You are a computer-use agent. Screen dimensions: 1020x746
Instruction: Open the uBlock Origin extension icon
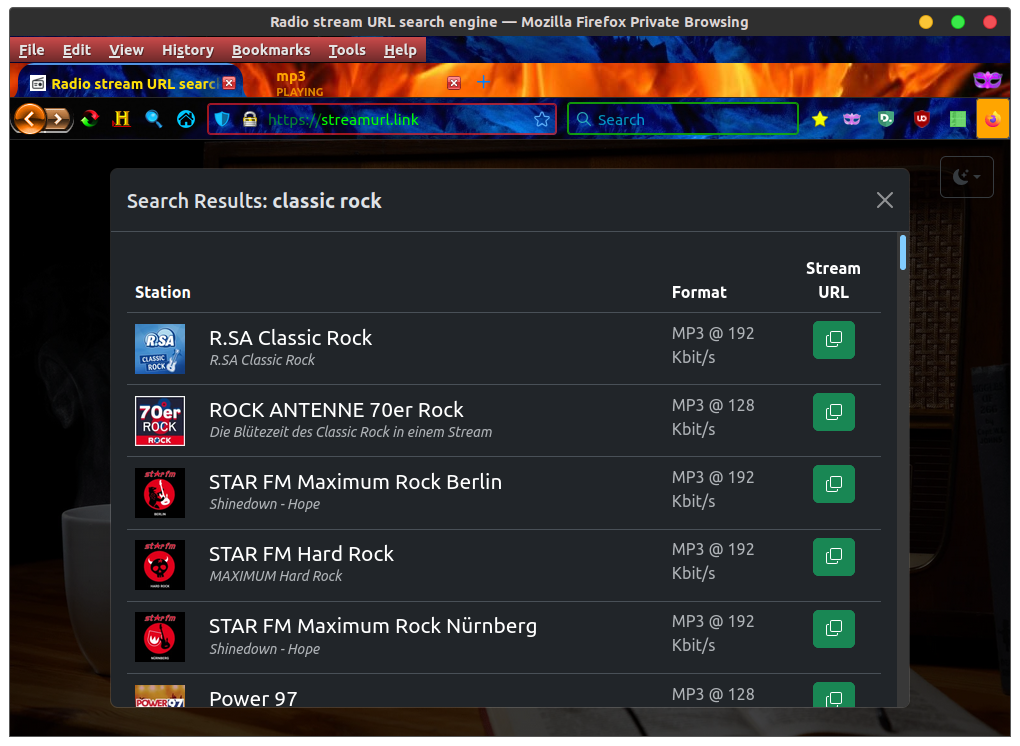tap(921, 119)
